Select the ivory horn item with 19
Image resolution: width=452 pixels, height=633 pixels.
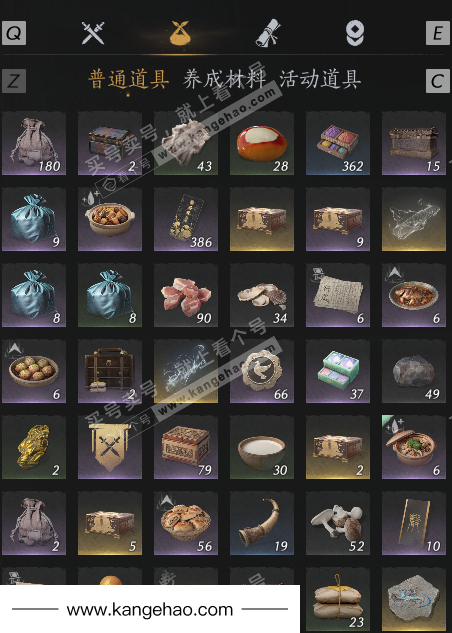(262, 523)
